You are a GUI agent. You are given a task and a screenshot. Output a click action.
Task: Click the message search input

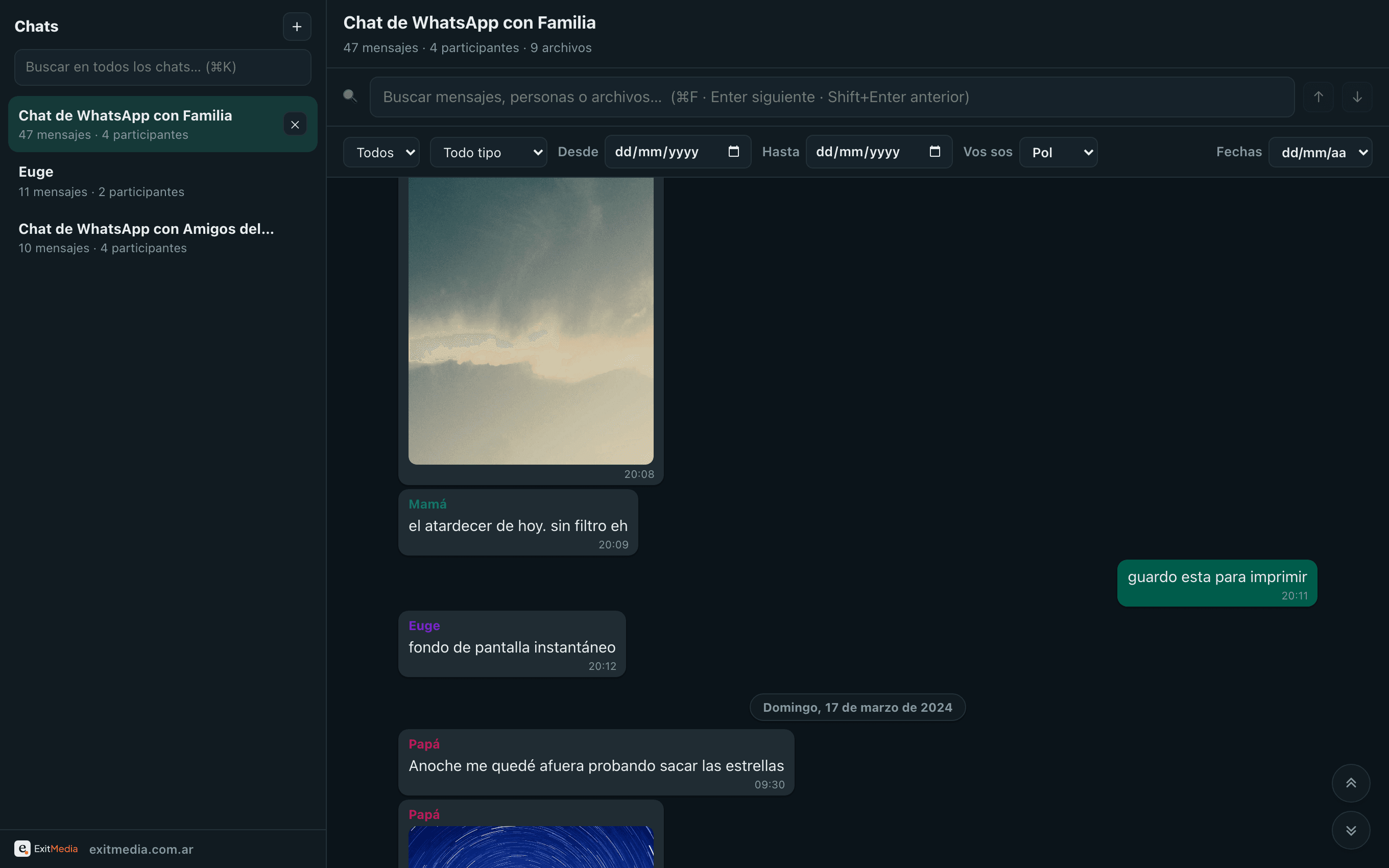click(x=832, y=97)
